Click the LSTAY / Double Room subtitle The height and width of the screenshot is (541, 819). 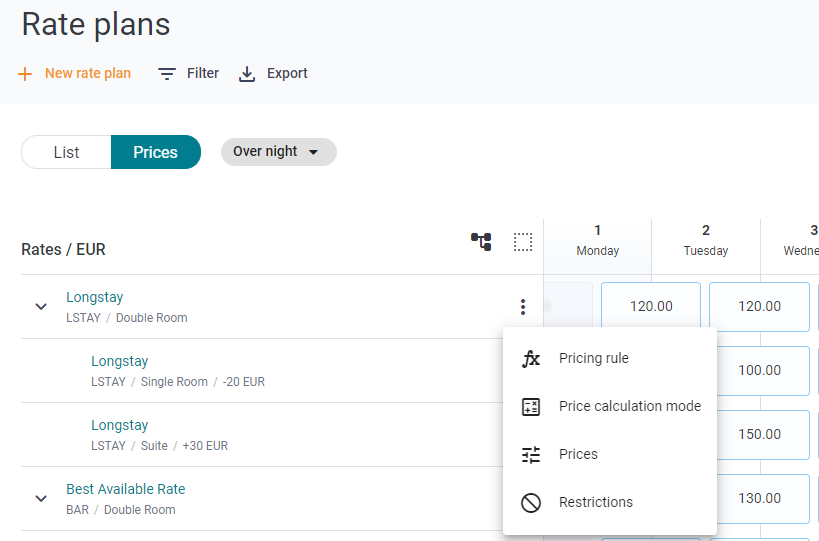(126, 318)
